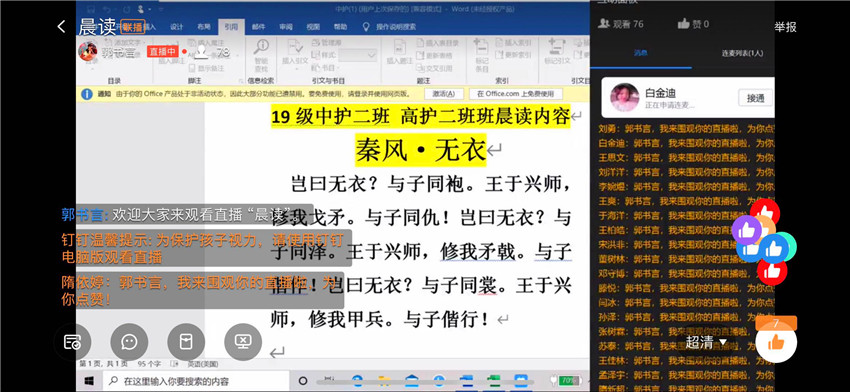This screenshot has height=392, width=850.
Task: Click the Windows Start button
Action: 89,381
